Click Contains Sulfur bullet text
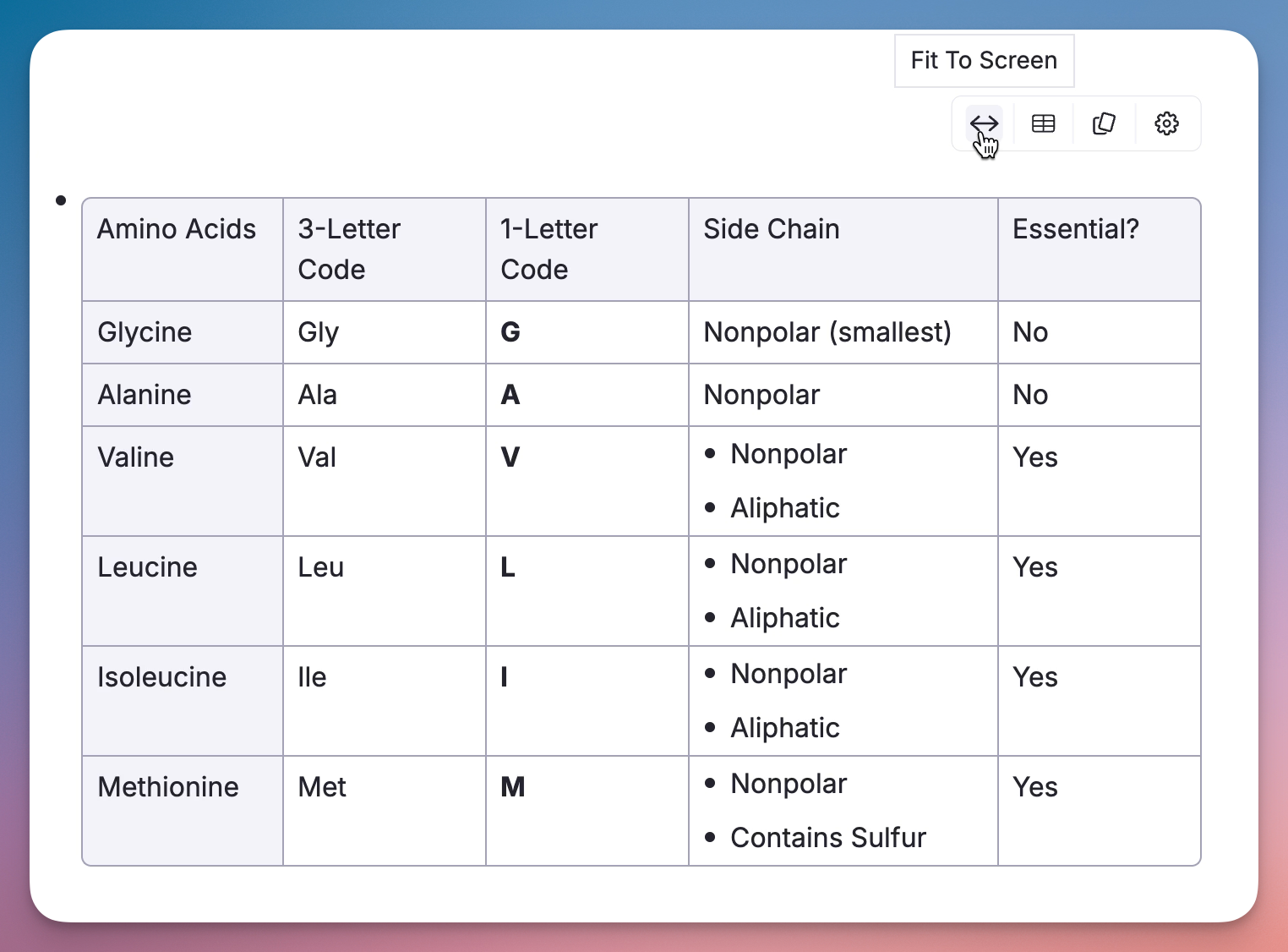 pyautogui.click(x=828, y=838)
